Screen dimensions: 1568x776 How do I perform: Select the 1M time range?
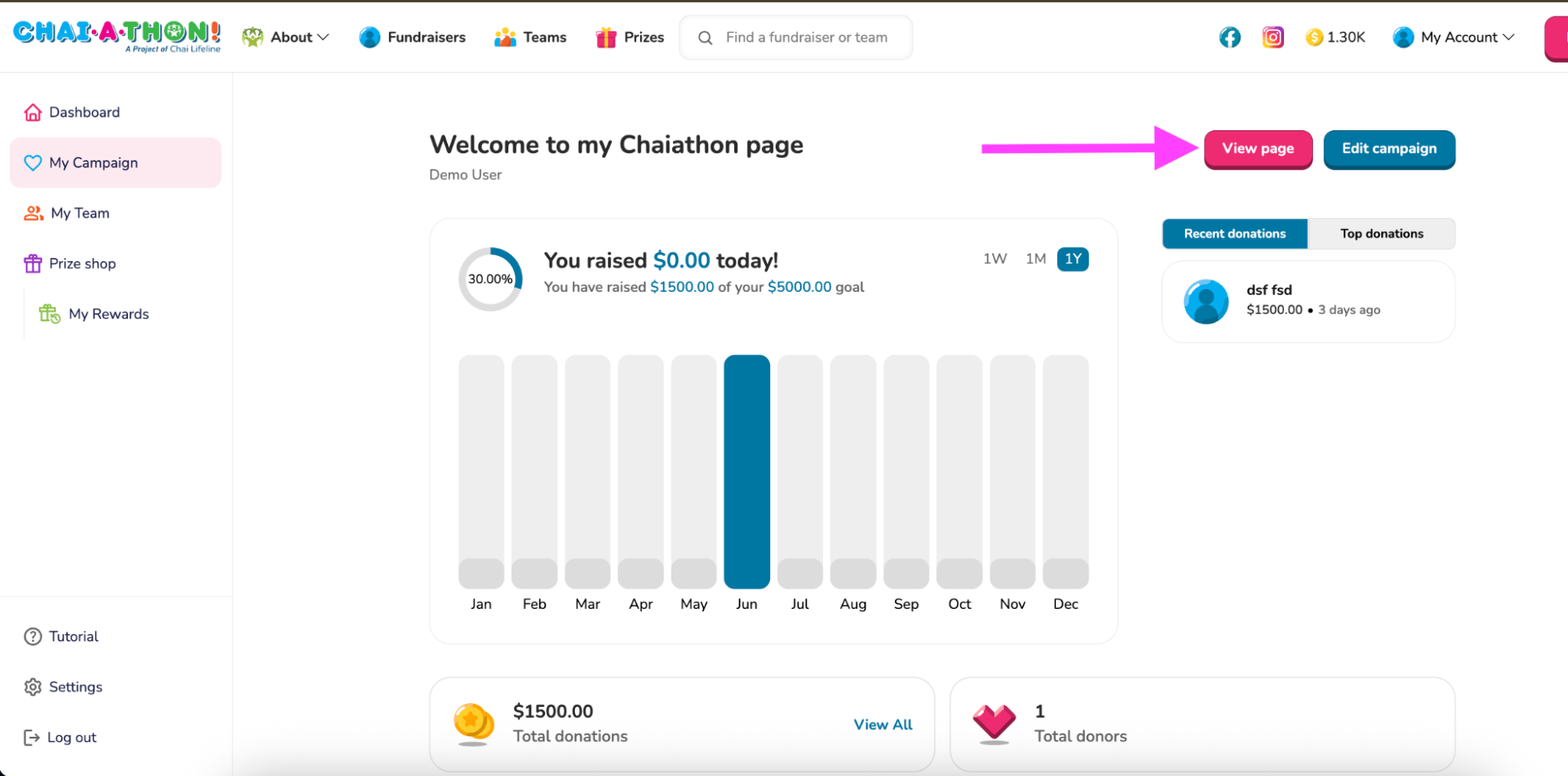coord(1035,259)
